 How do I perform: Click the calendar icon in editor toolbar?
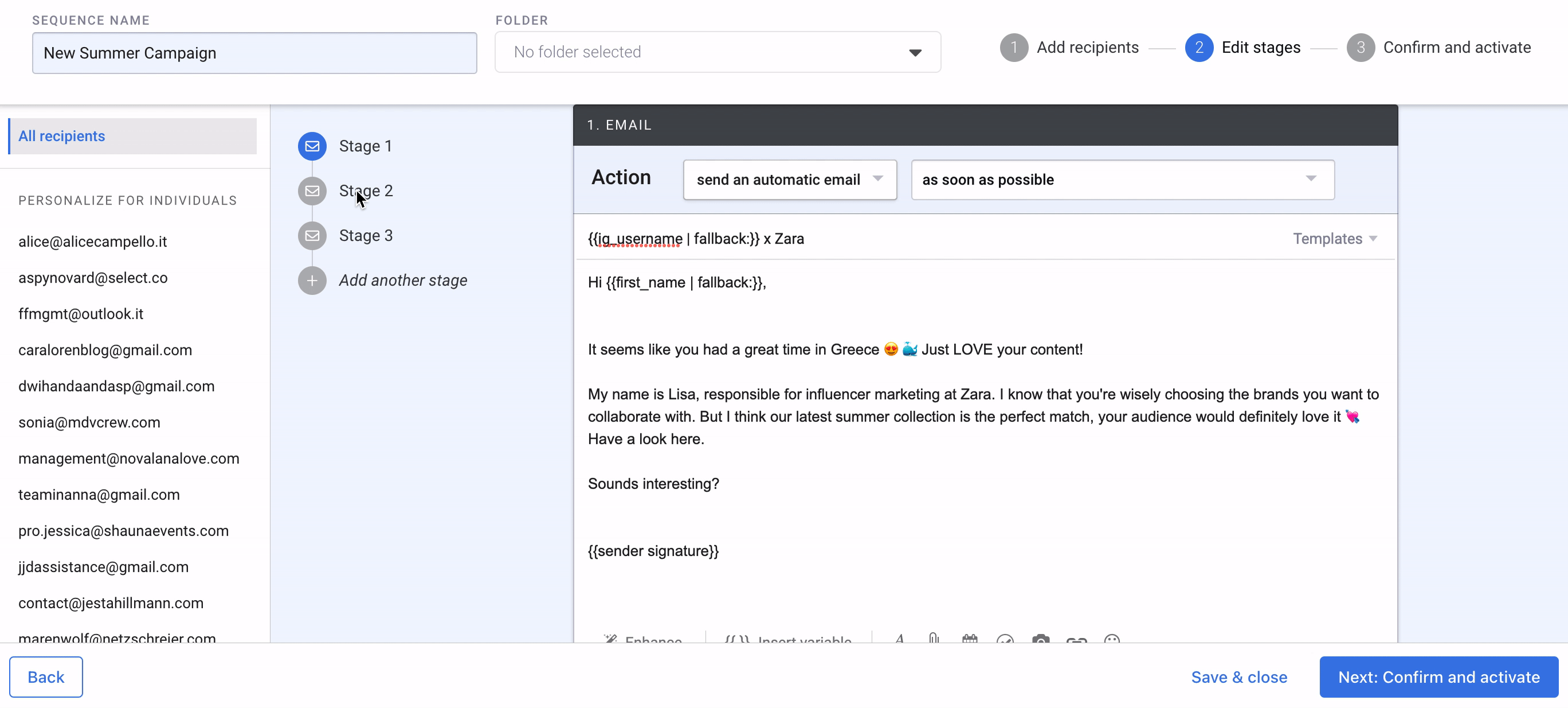point(970,639)
